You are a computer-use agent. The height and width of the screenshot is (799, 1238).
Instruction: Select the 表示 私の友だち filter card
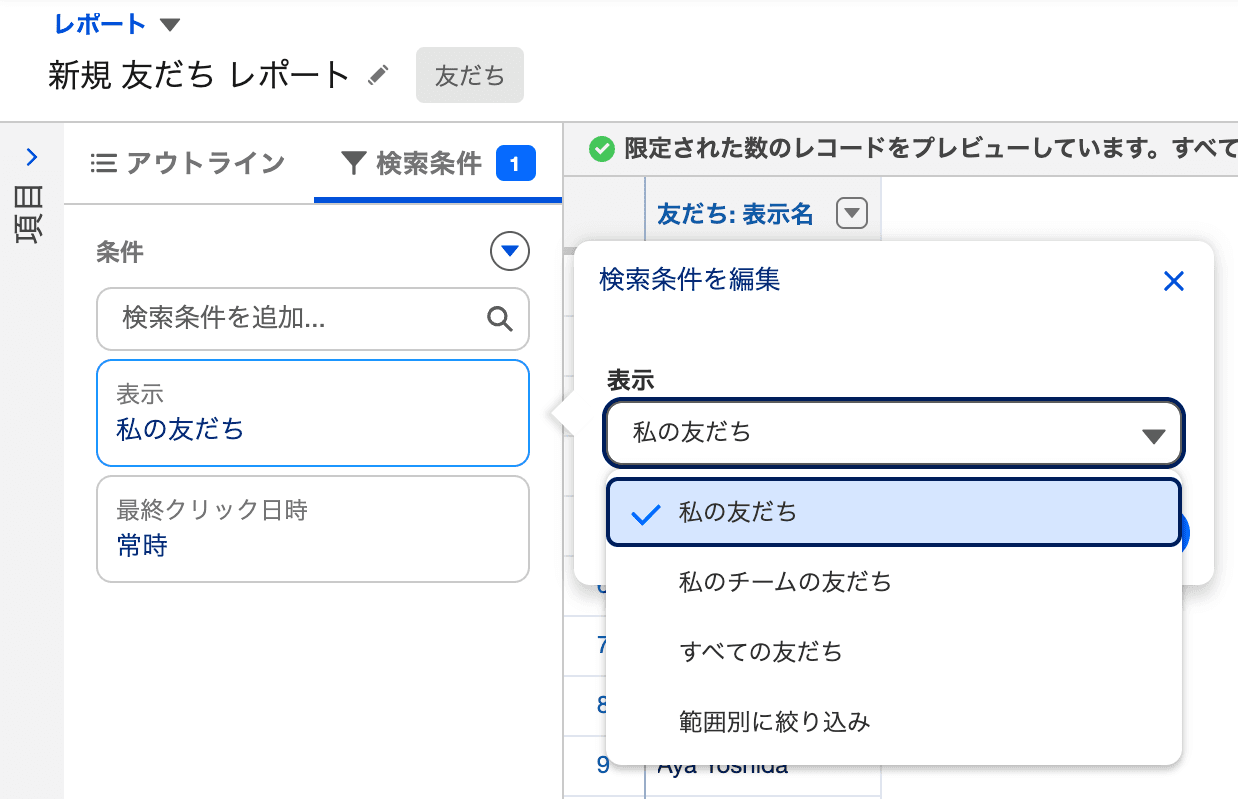(313, 413)
